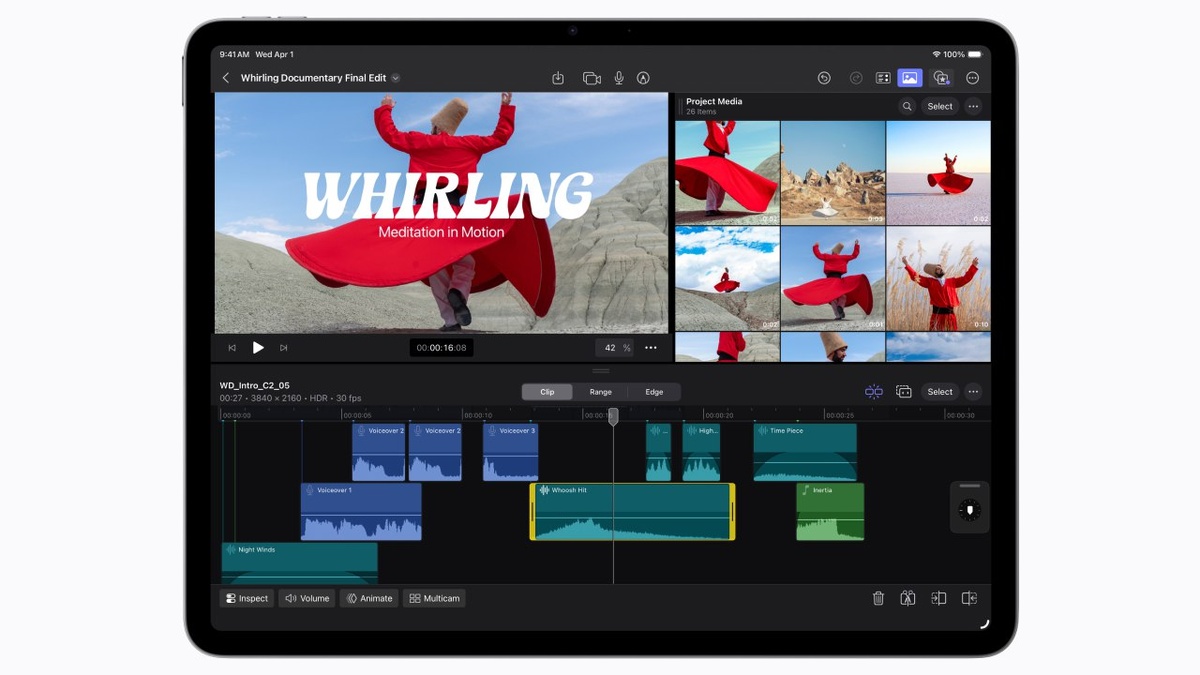The image size is (1200, 675).
Task: Select the High... audio clip
Action: click(701, 452)
